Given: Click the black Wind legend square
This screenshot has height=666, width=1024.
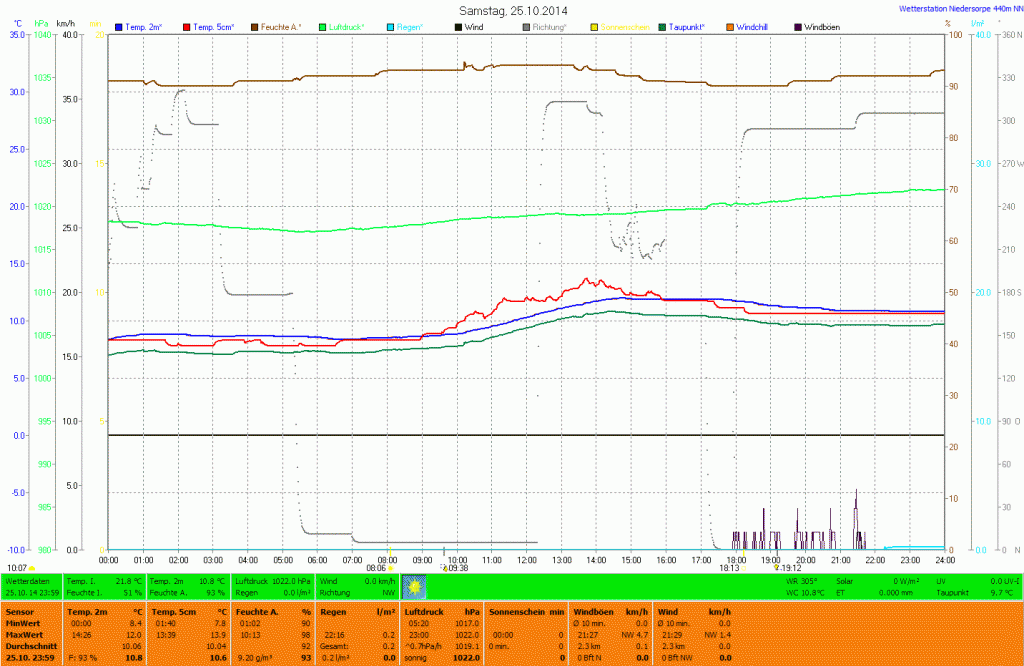Looking at the screenshot, I should (457, 25).
